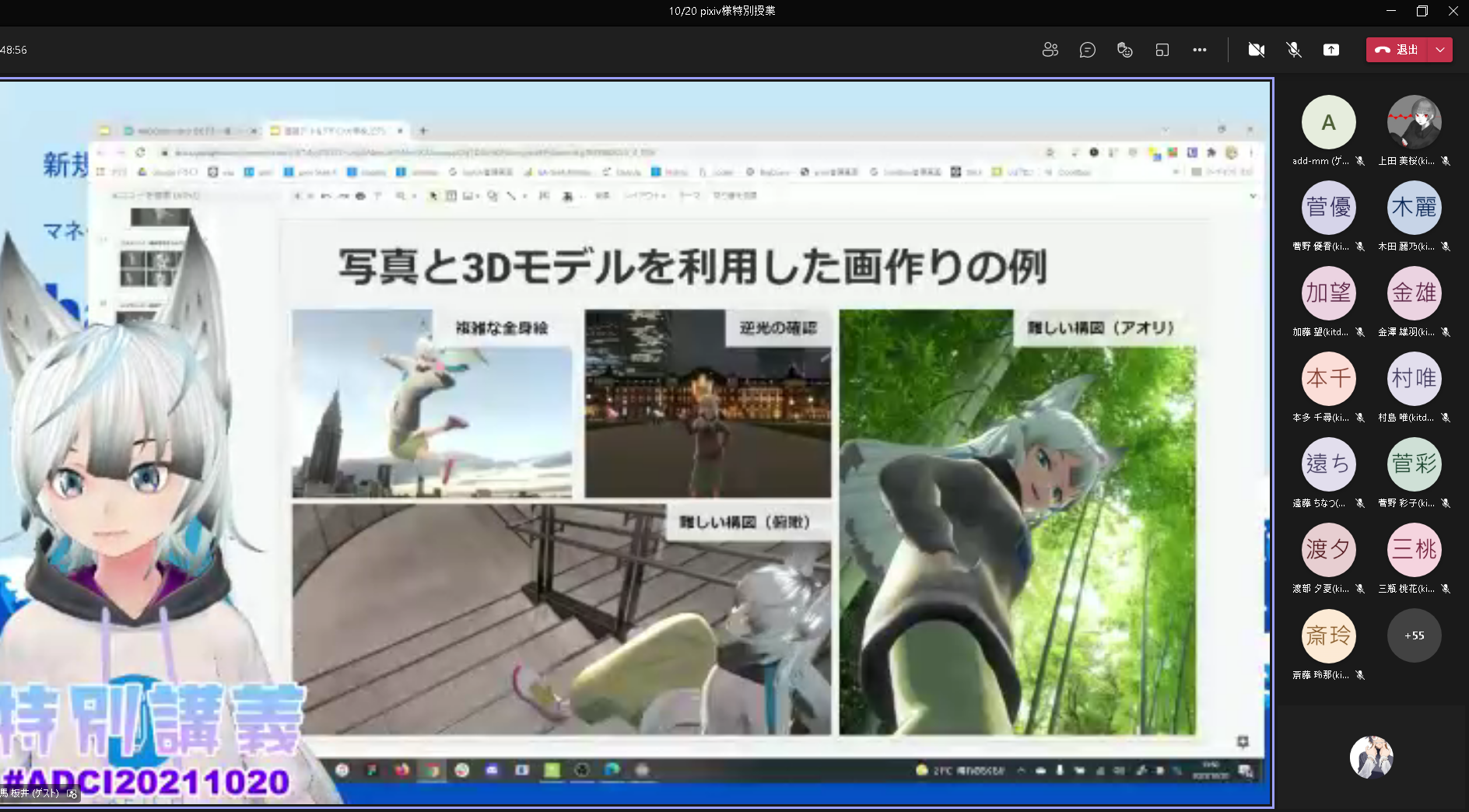1469x812 pixels.
Task: Click the muted mic icon beside 本多 千尋
Action: pyautogui.click(x=1360, y=418)
